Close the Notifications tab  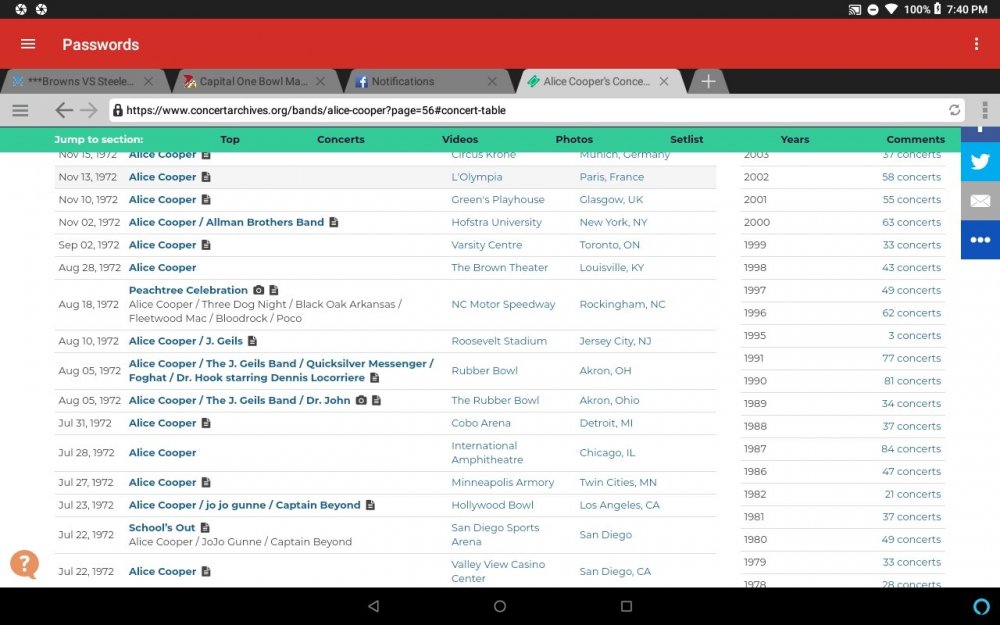492,82
